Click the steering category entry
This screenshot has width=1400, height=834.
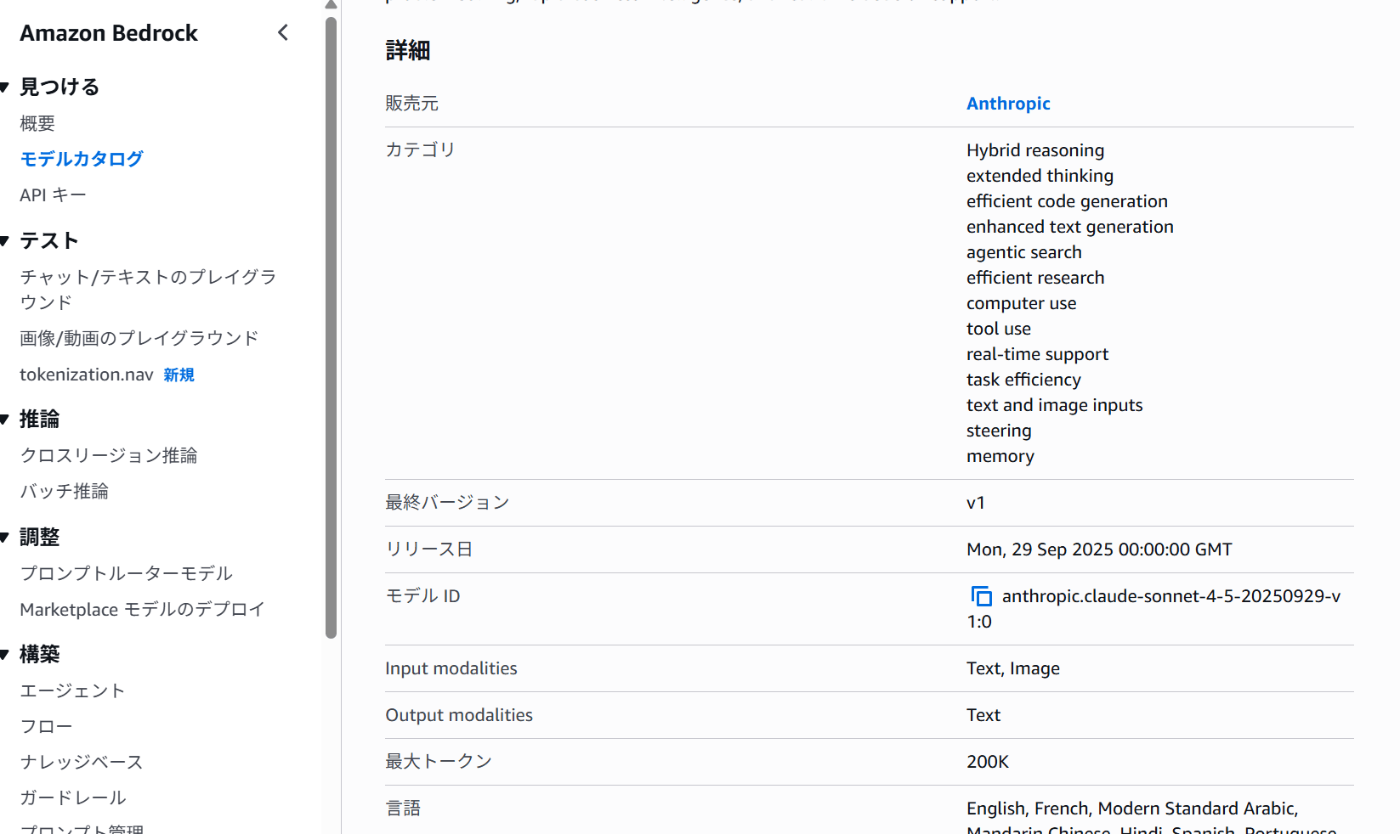(x=999, y=431)
